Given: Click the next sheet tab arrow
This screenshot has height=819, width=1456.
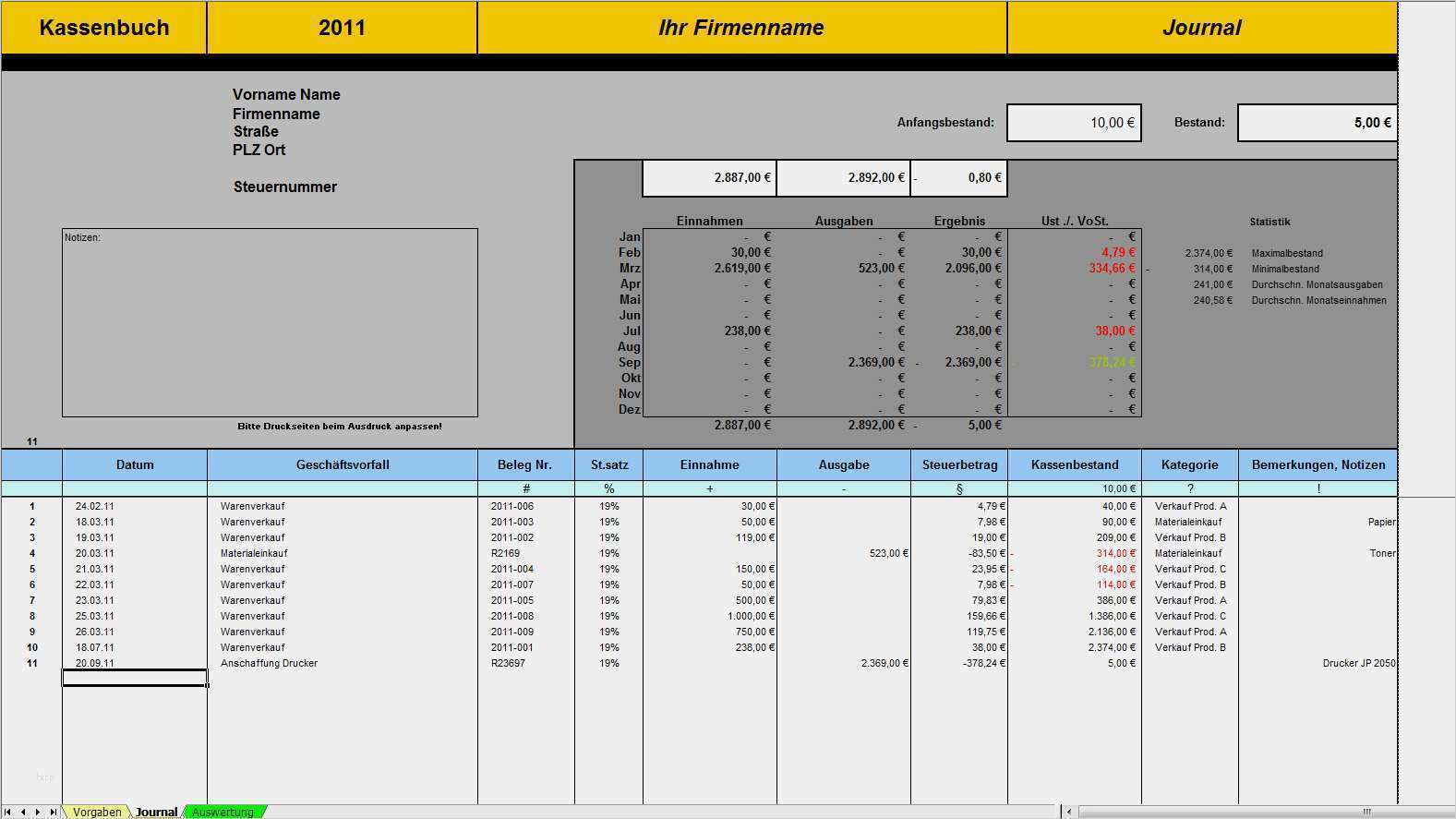Looking at the screenshot, I should [x=38, y=813].
